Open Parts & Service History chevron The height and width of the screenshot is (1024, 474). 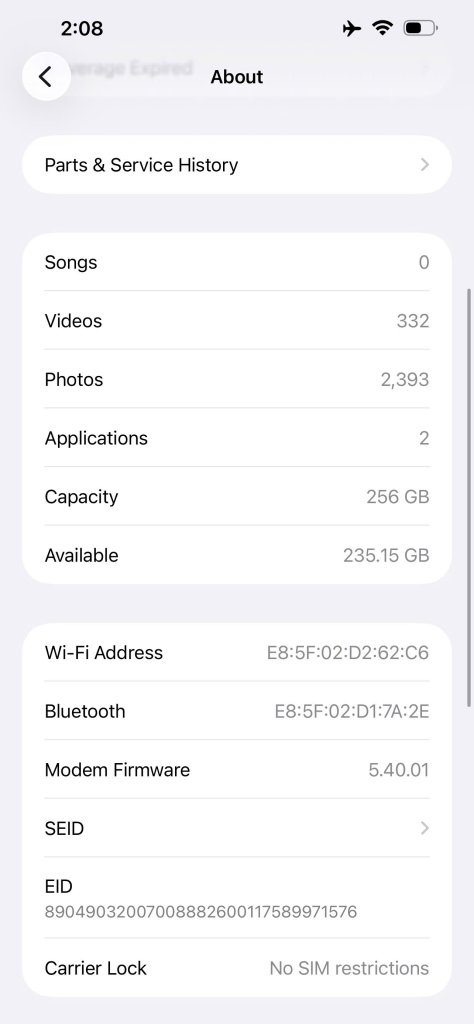(x=424, y=165)
